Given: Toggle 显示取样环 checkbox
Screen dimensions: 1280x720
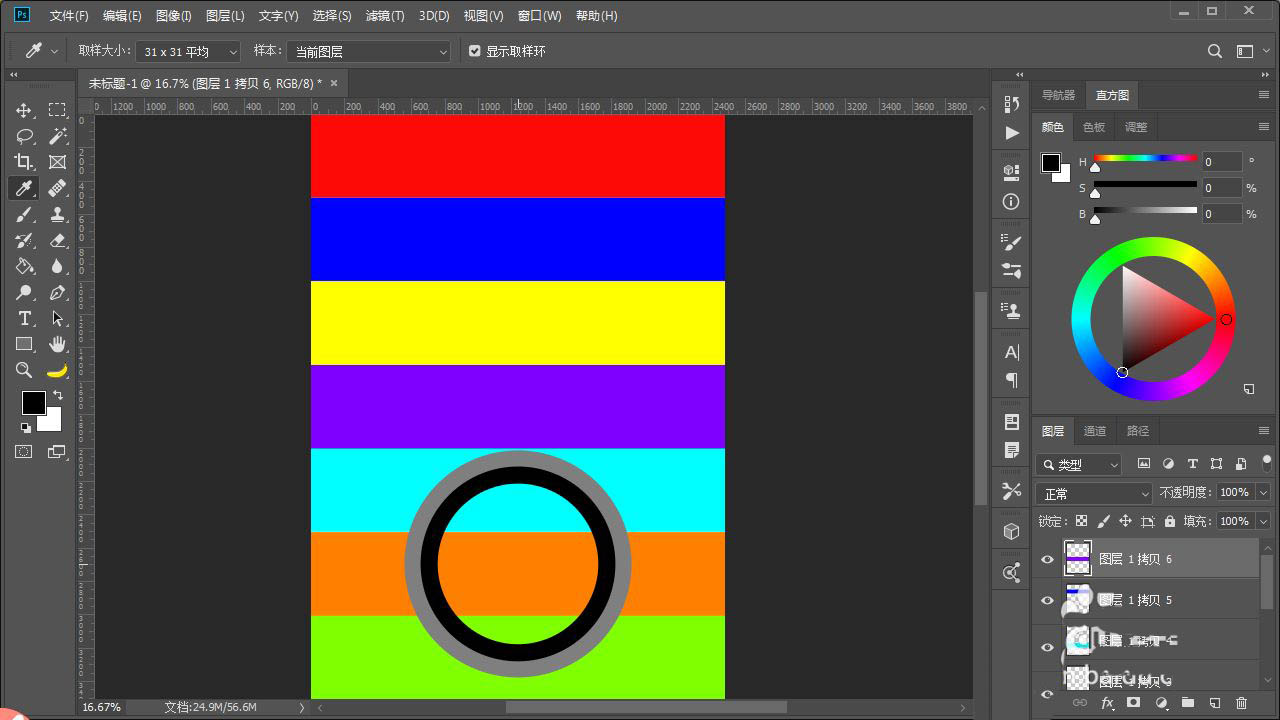Looking at the screenshot, I should coord(475,51).
